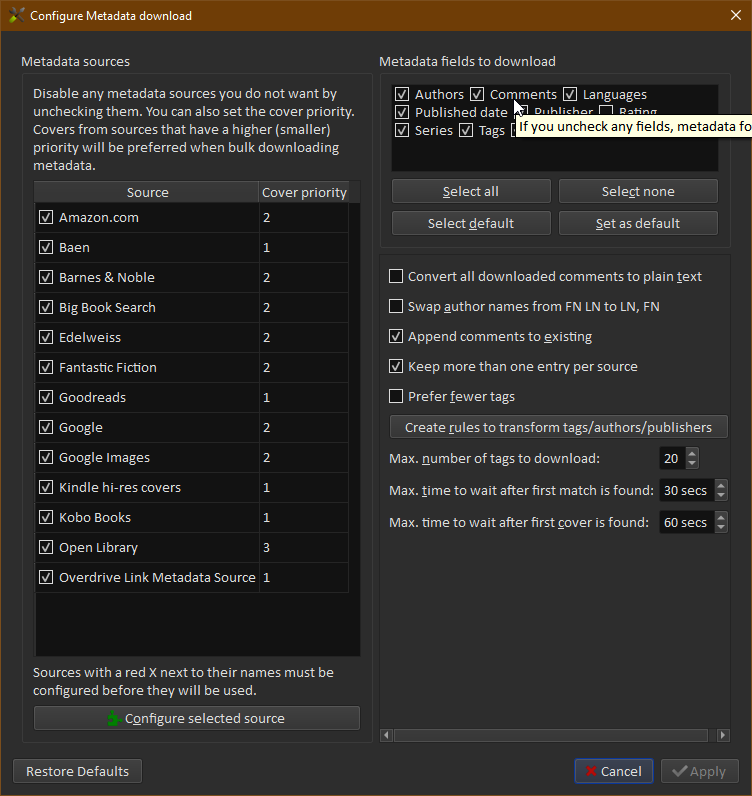
Task: Click the 30 secs wait field
Action: 686,490
